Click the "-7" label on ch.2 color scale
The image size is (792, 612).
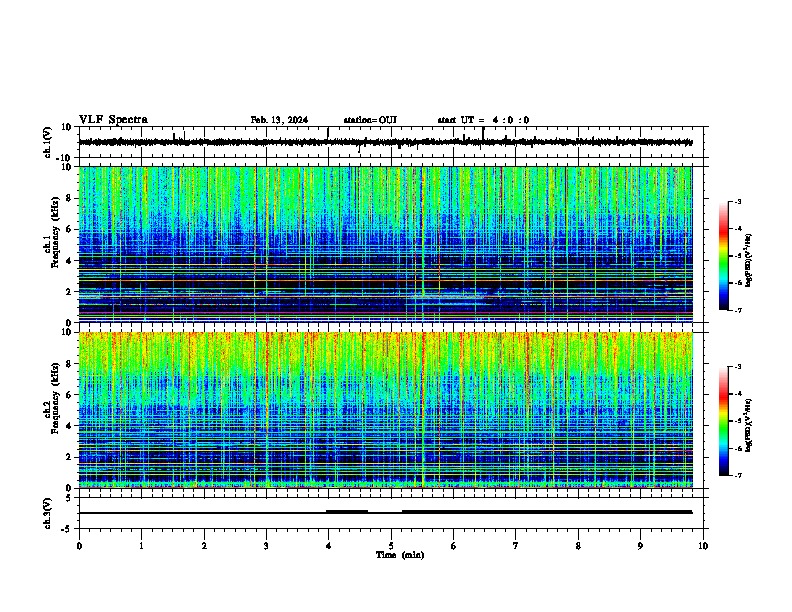pos(737,475)
